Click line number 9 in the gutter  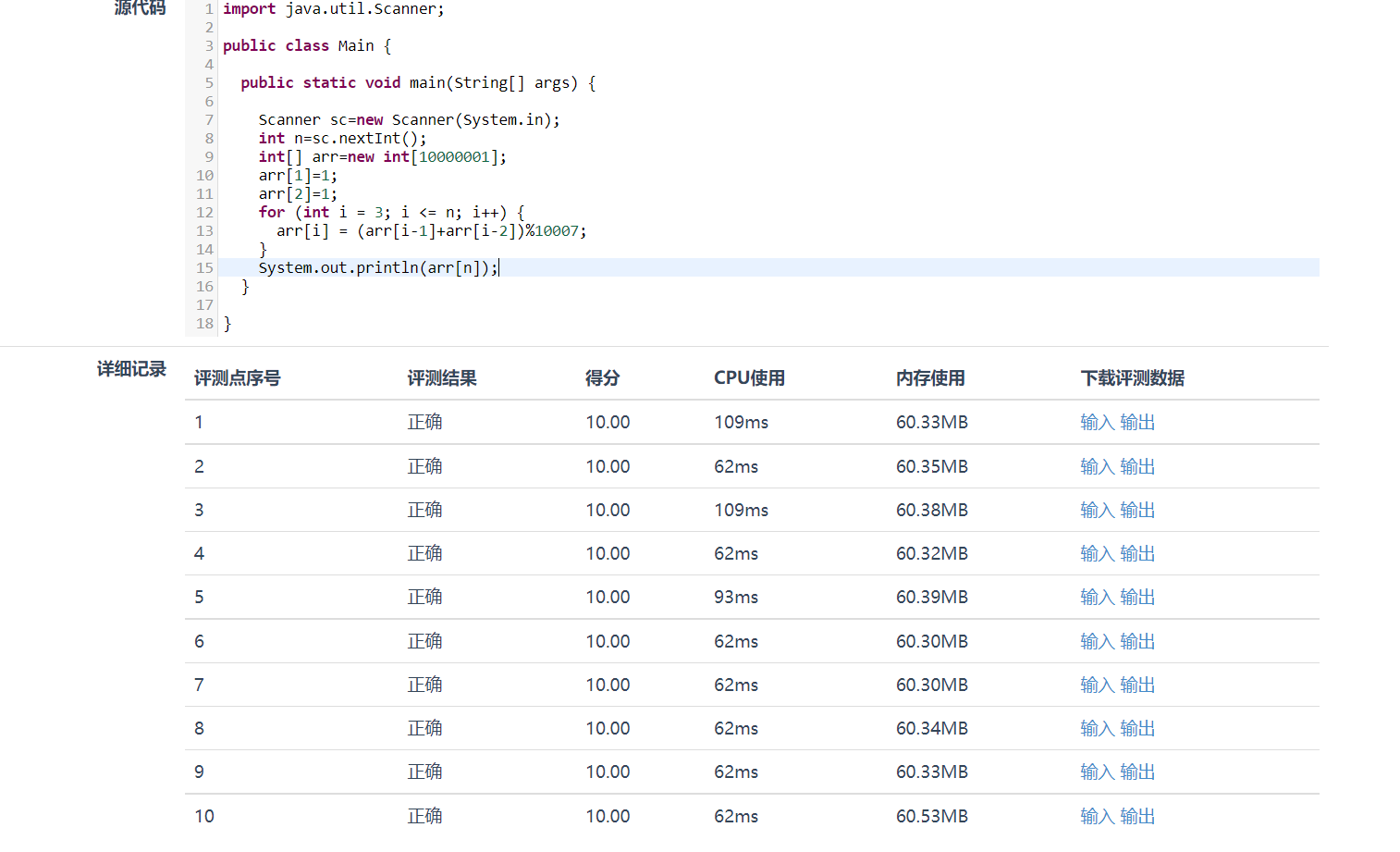(208, 157)
